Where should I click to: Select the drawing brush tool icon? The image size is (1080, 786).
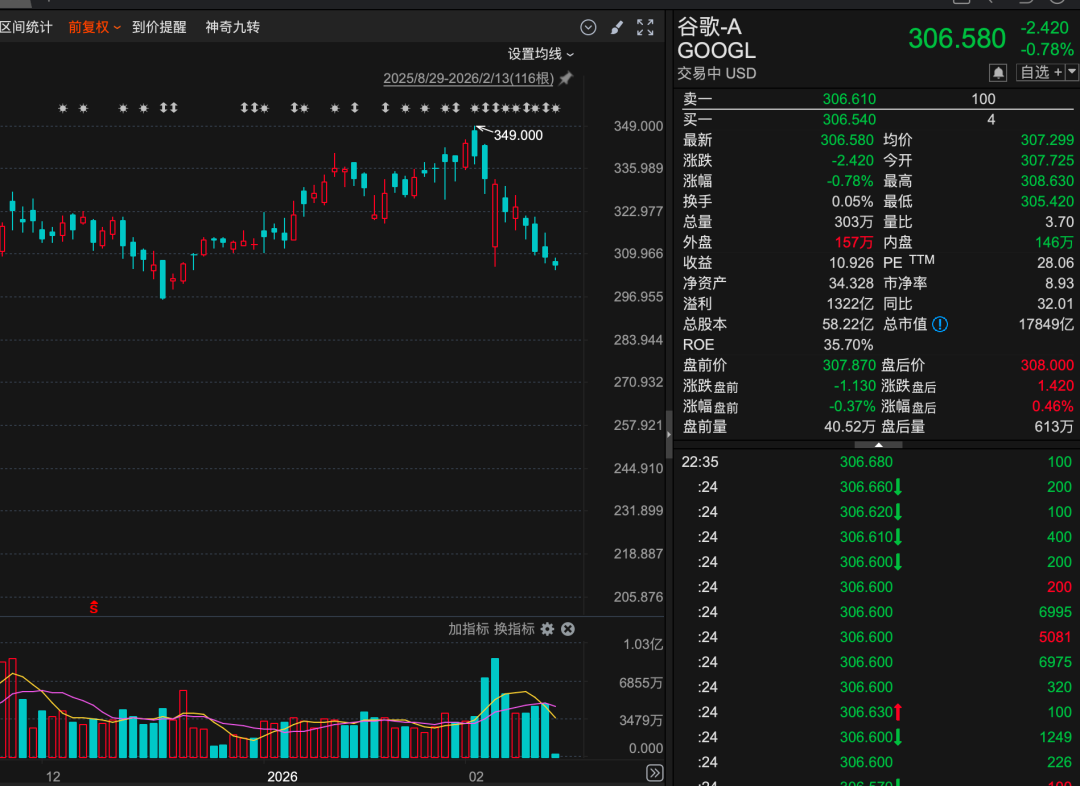pyautogui.click(x=617, y=28)
